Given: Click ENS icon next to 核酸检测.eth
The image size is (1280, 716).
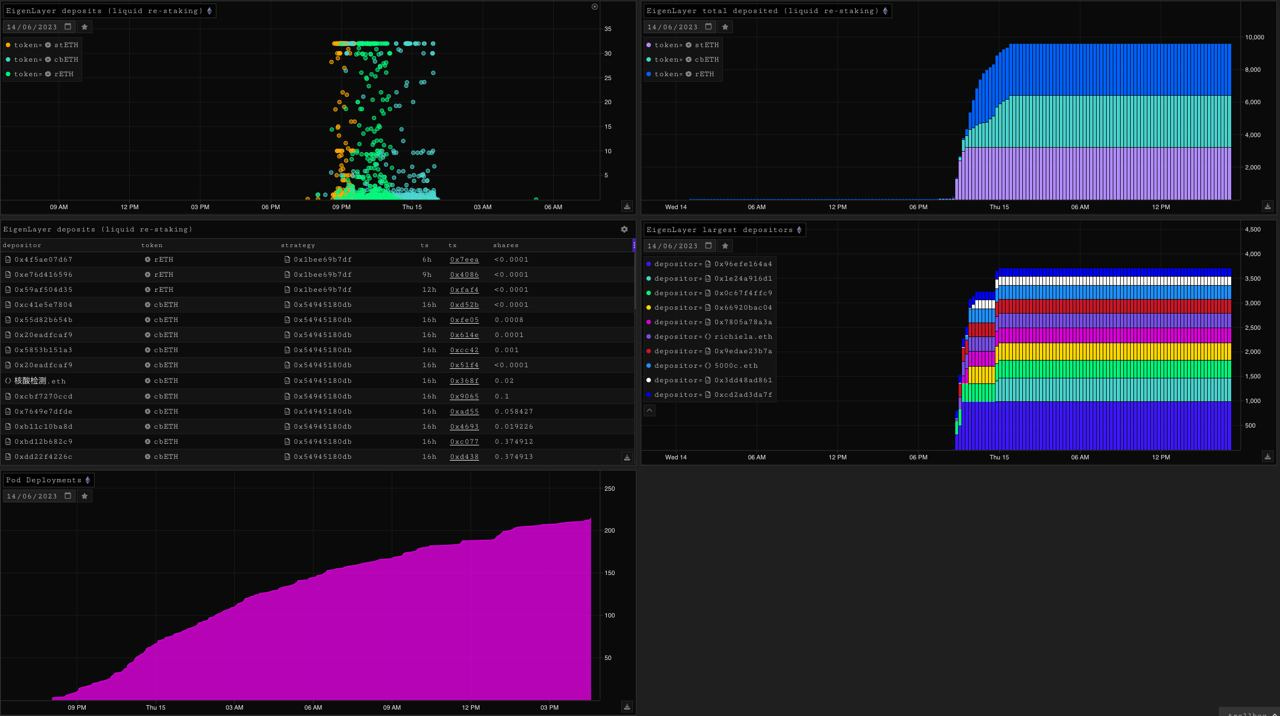Looking at the screenshot, I should 8,381.
